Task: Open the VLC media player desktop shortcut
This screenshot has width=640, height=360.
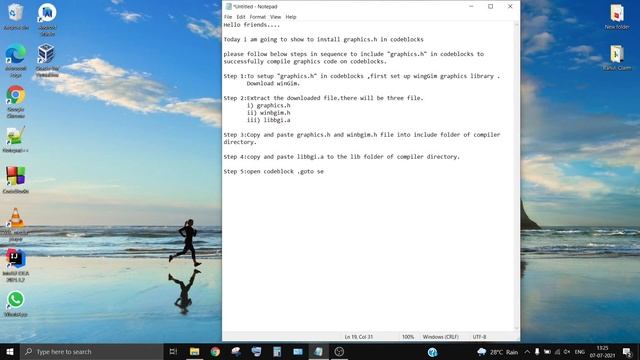Action: pyautogui.click(x=16, y=224)
